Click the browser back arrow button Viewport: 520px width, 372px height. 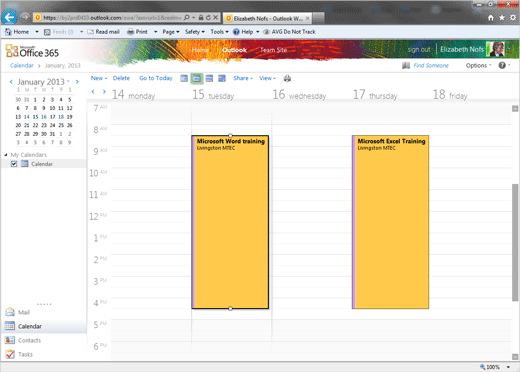coord(10,17)
